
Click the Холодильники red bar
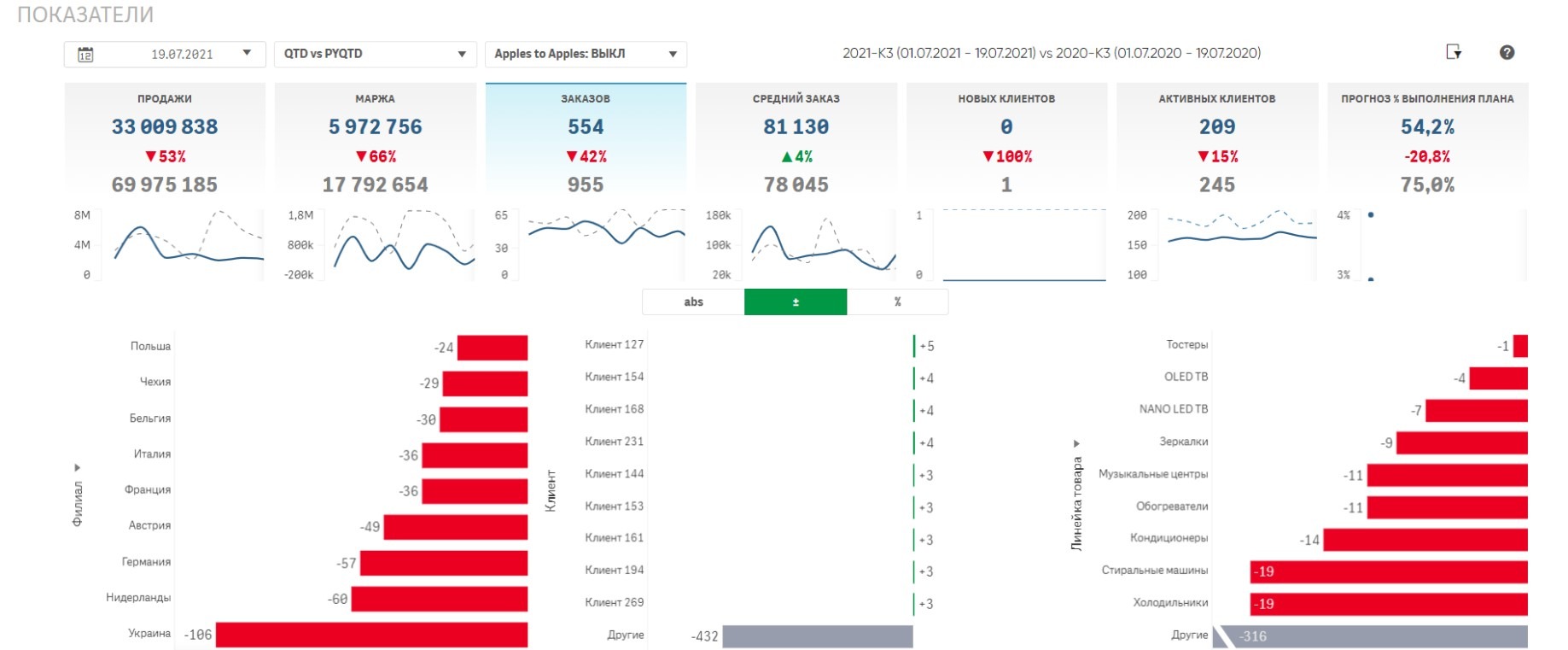point(1389,604)
